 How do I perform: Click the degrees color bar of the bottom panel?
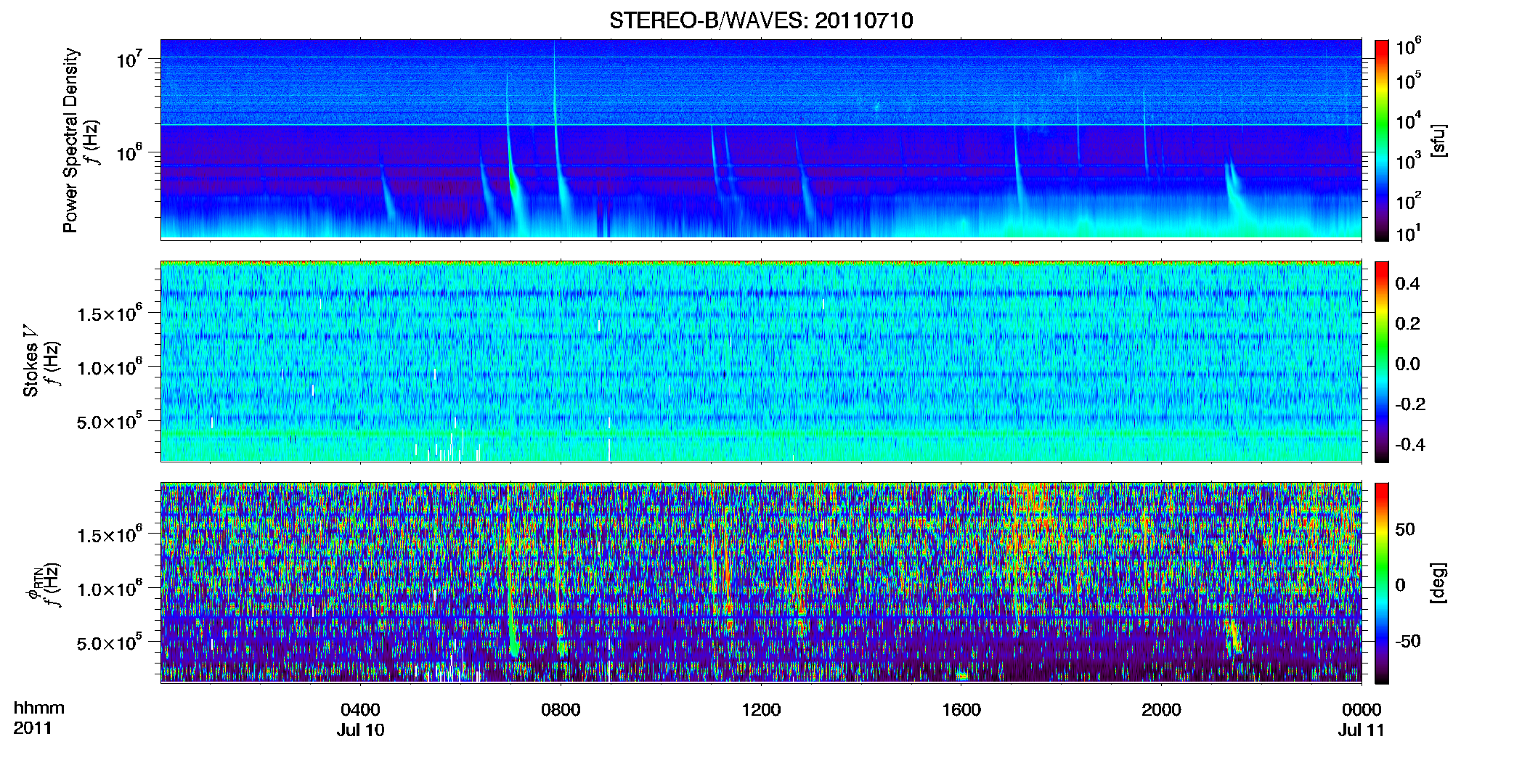click(1382, 583)
